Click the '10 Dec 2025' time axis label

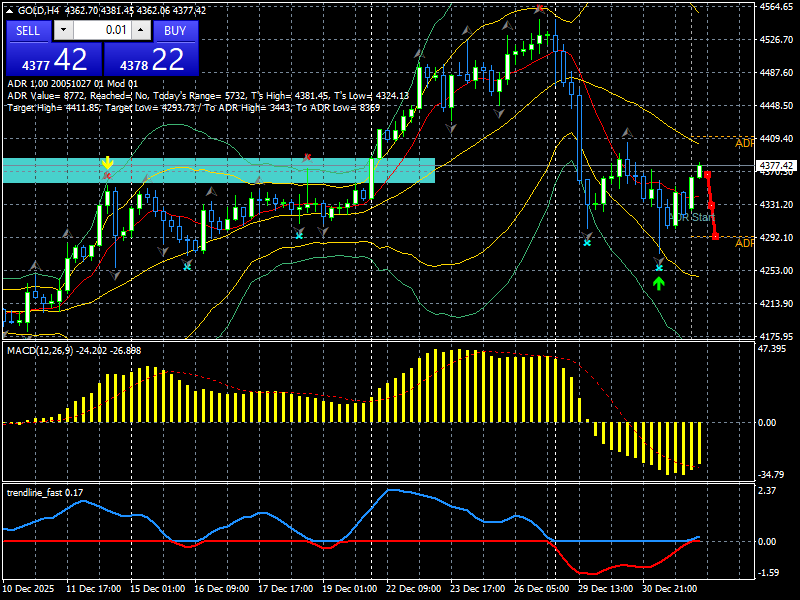click(28, 588)
